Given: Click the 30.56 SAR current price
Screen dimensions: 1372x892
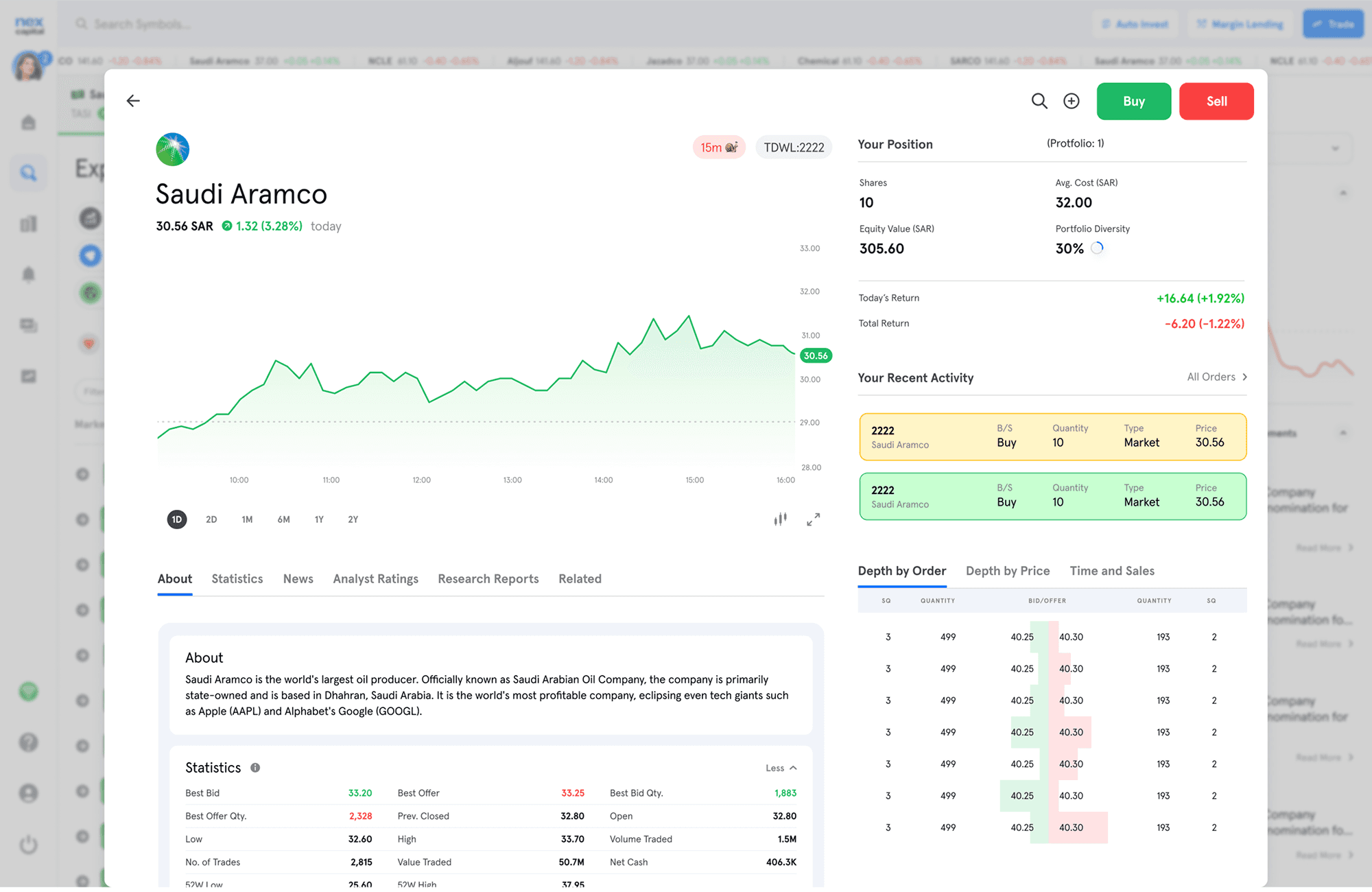Looking at the screenshot, I should point(185,226).
